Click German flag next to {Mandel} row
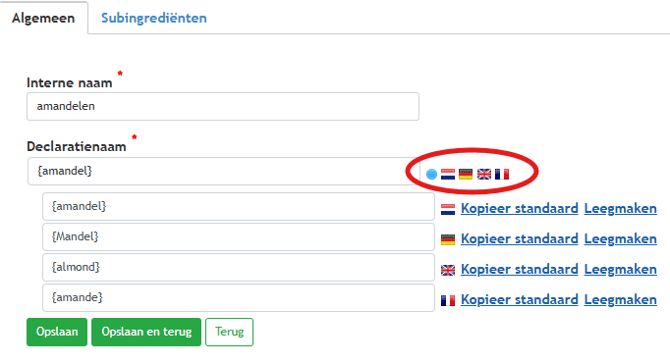The width and height of the screenshot is (670, 363). coord(448,240)
